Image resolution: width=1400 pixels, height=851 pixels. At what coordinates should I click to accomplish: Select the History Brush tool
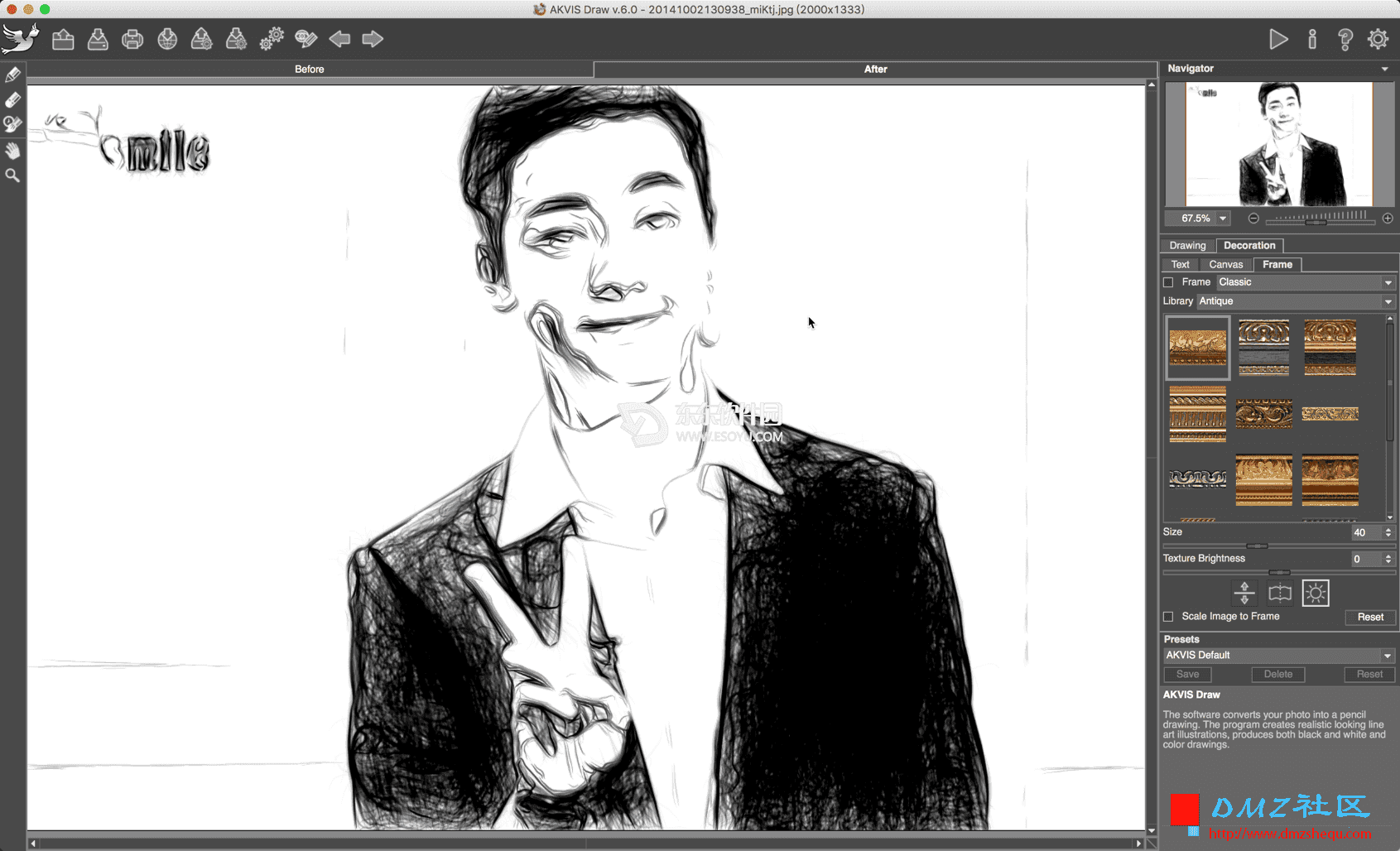tap(12, 125)
